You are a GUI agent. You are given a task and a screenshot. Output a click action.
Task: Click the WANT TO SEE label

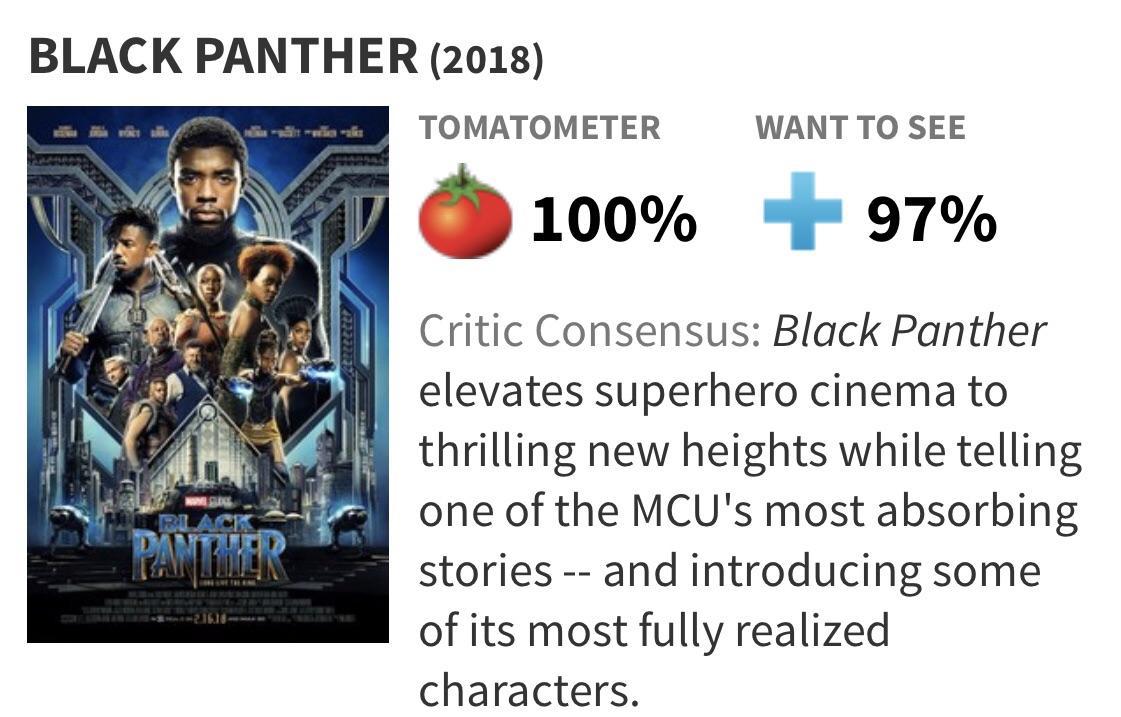(x=860, y=128)
